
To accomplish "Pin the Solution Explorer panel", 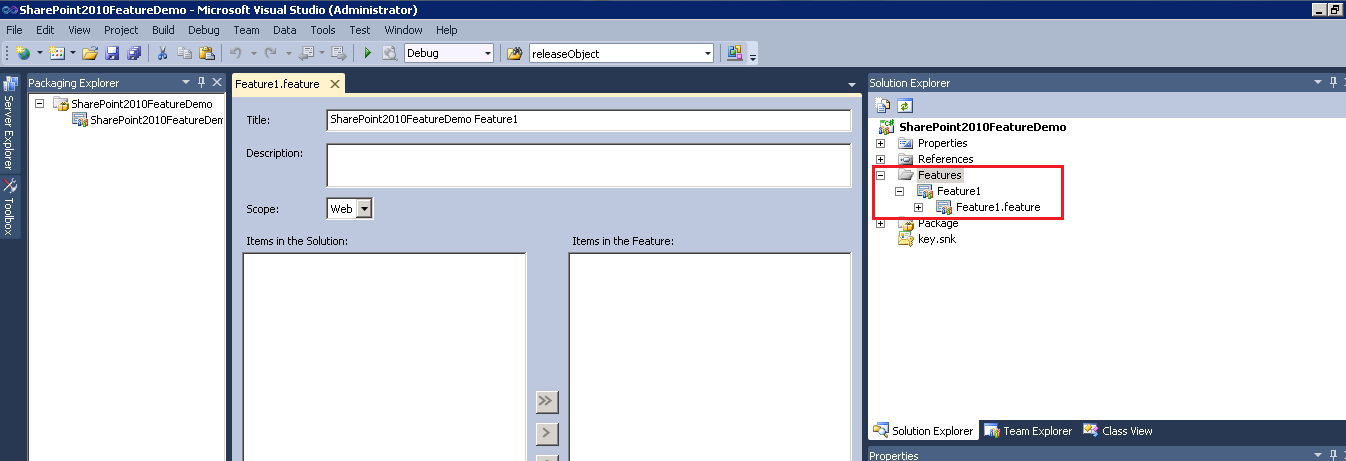I will [x=1331, y=83].
